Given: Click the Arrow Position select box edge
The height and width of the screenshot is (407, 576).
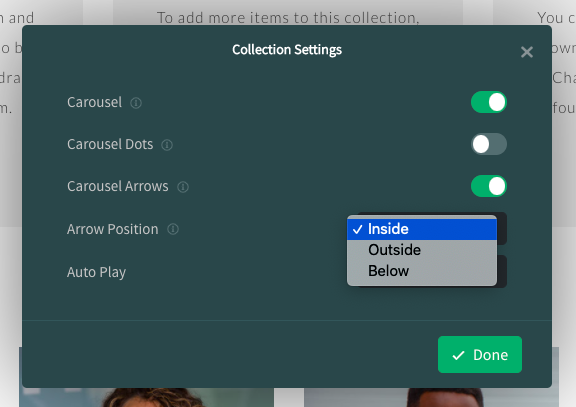Looking at the screenshot, I should point(502,228).
